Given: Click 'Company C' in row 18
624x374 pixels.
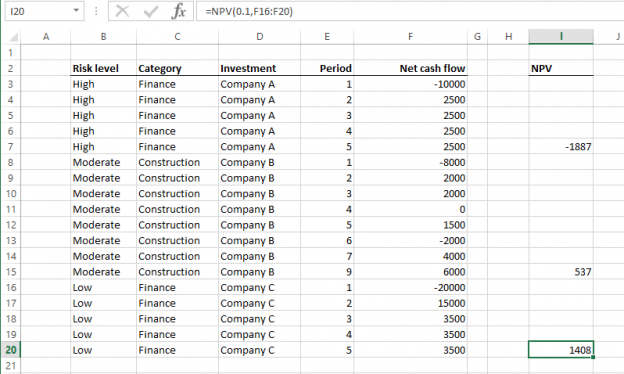Looking at the screenshot, I should tap(248, 319).
